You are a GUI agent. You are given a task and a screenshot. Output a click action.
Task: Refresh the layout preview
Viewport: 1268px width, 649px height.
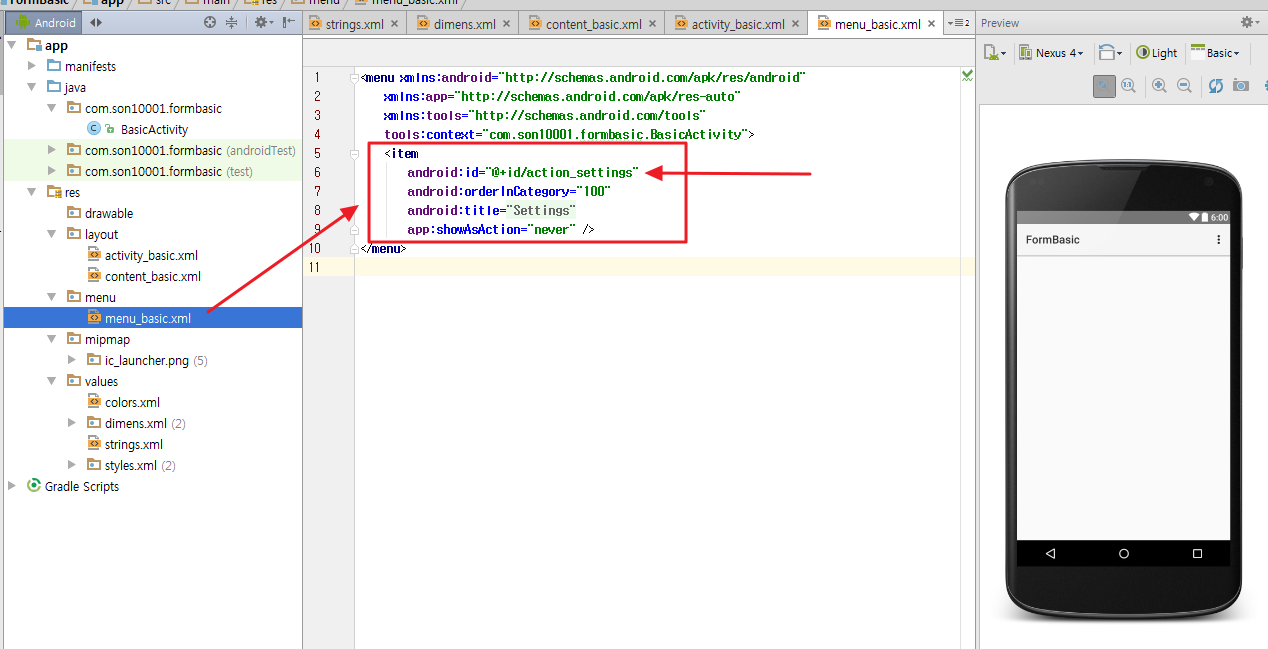[1214, 86]
